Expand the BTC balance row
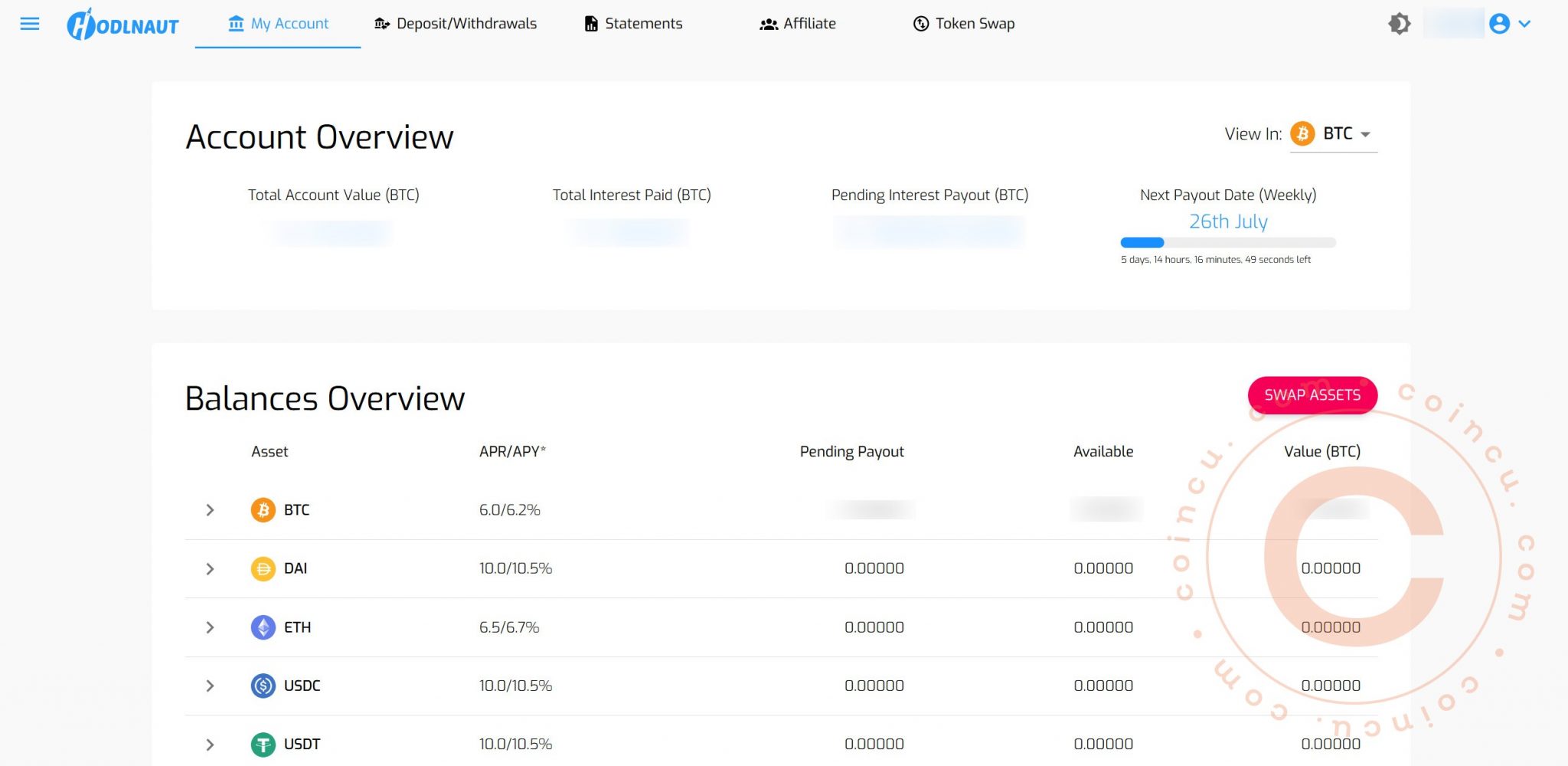The width and height of the screenshot is (1568, 766). (210, 510)
